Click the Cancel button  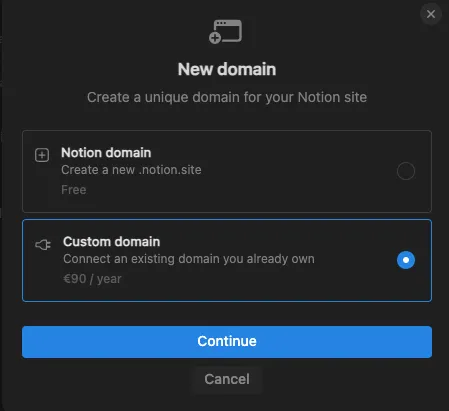click(227, 379)
